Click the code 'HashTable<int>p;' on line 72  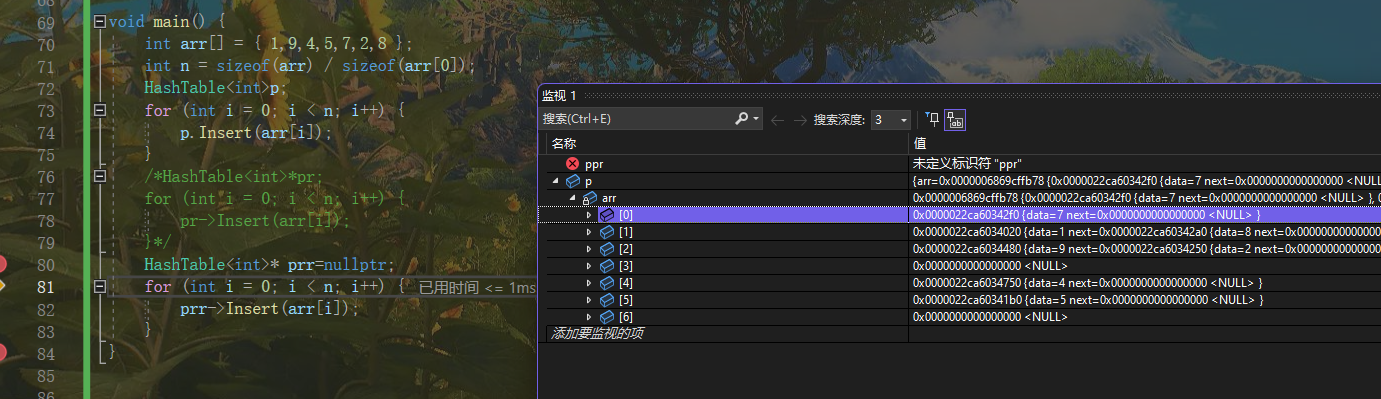pos(214,88)
